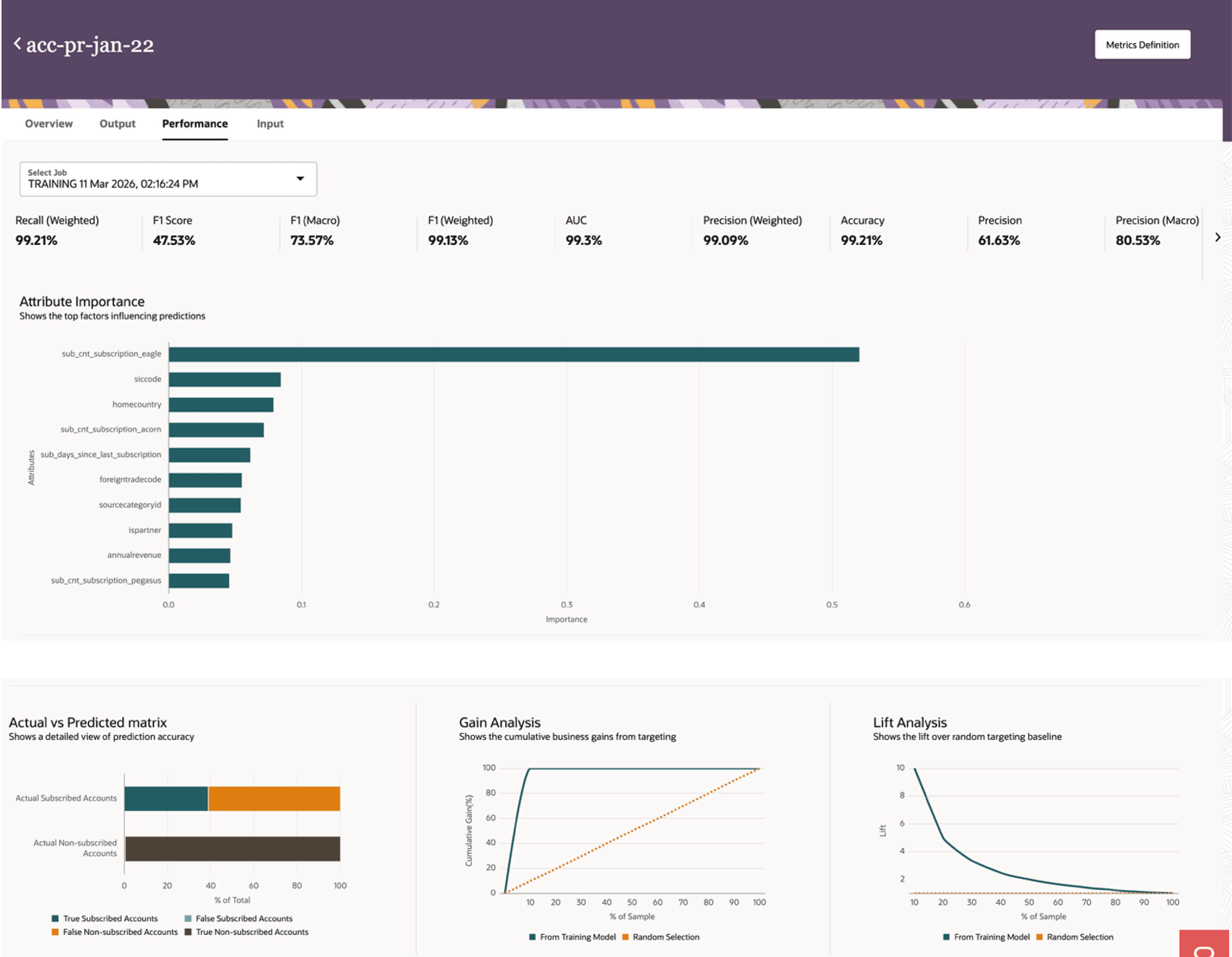Navigate back using the back arrow icon
1232x957 pixels.
[x=17, y=43]
